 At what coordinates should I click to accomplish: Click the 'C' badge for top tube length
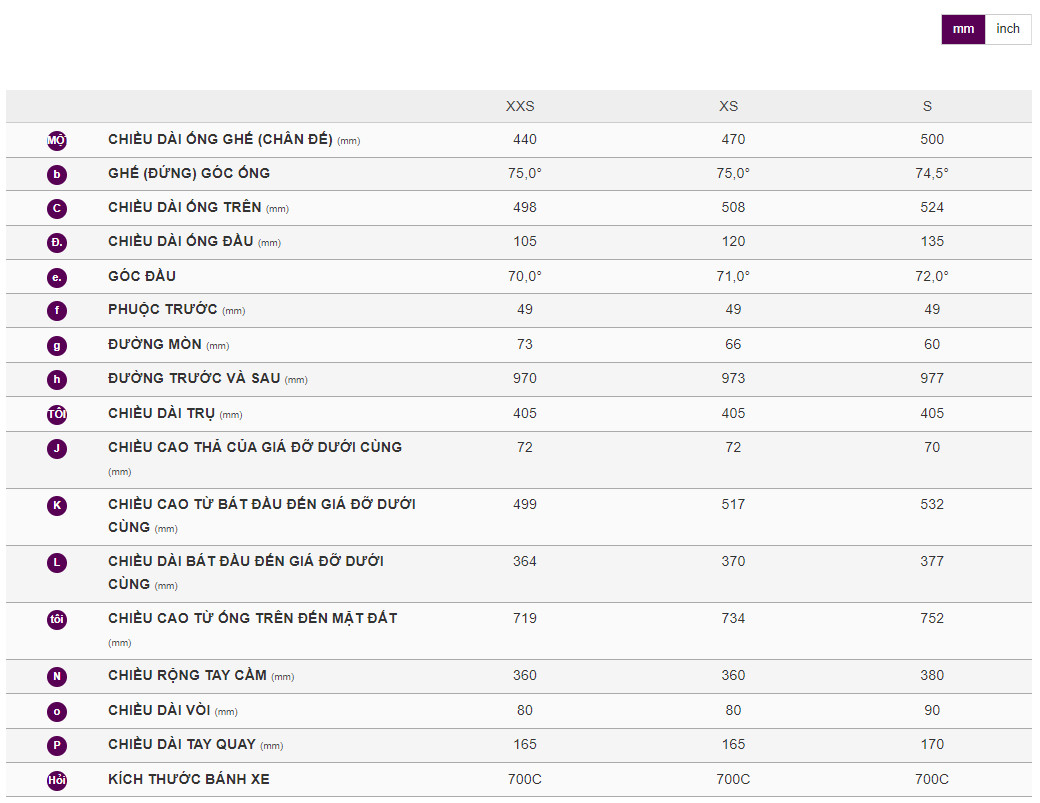[x=57, y=209]
